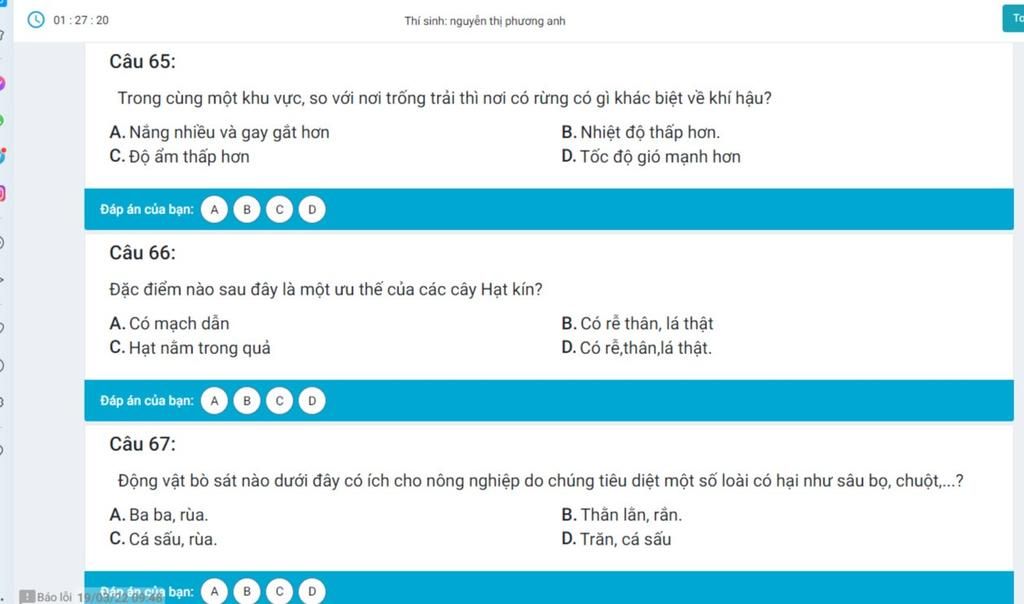1024x604 pixels.
Task: Click the green WhatsApp sidebar icon
Action: [x=2, y=120]
